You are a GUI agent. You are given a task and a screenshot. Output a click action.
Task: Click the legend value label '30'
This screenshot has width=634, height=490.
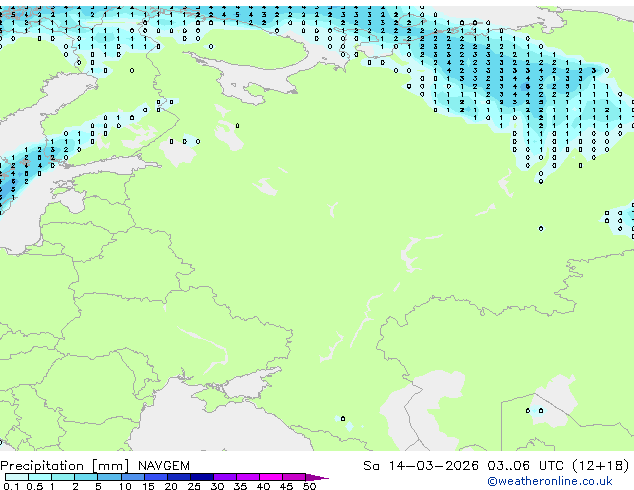click(x=217, y=486)
